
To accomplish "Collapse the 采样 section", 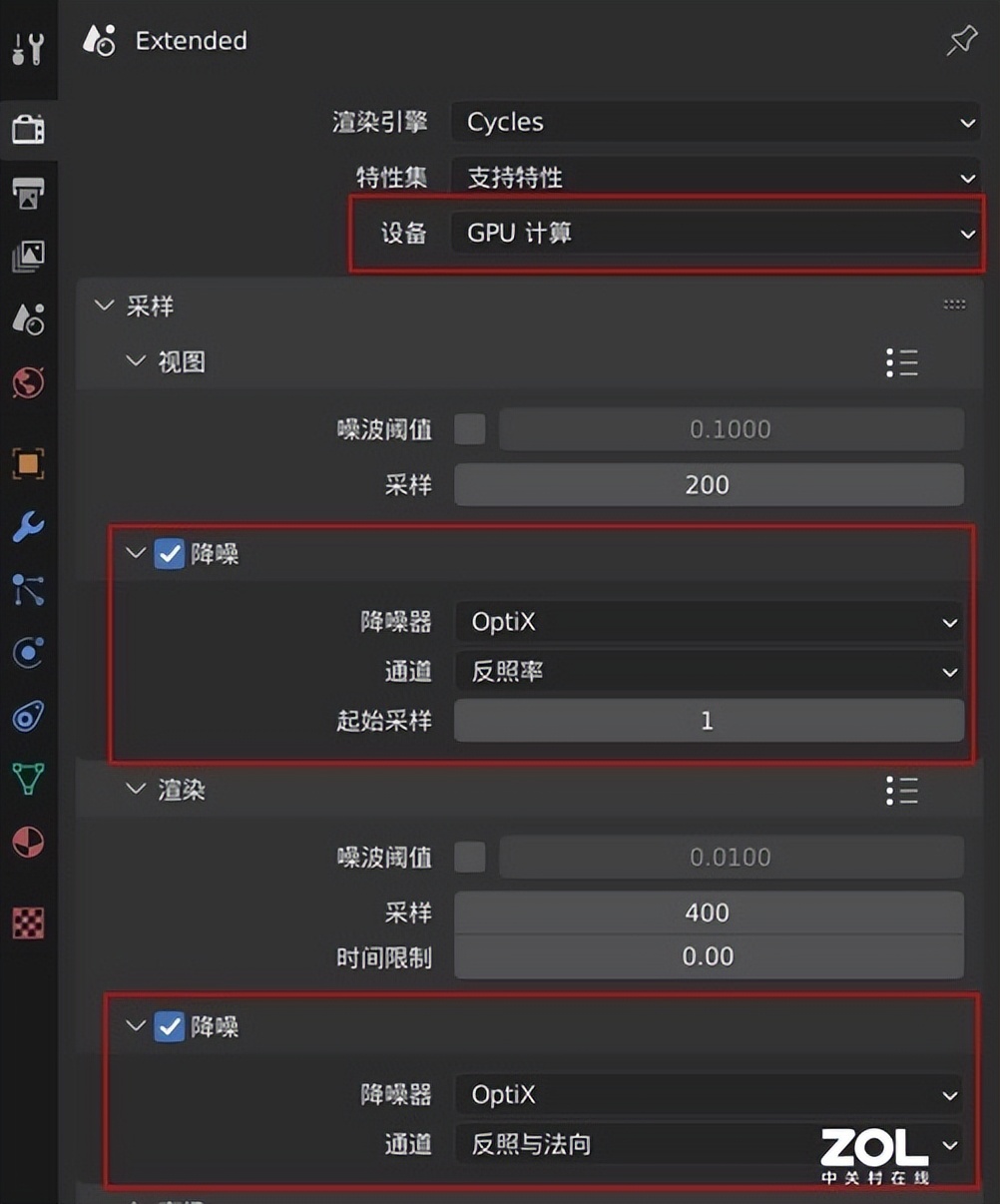I will [x=104, y=306].
